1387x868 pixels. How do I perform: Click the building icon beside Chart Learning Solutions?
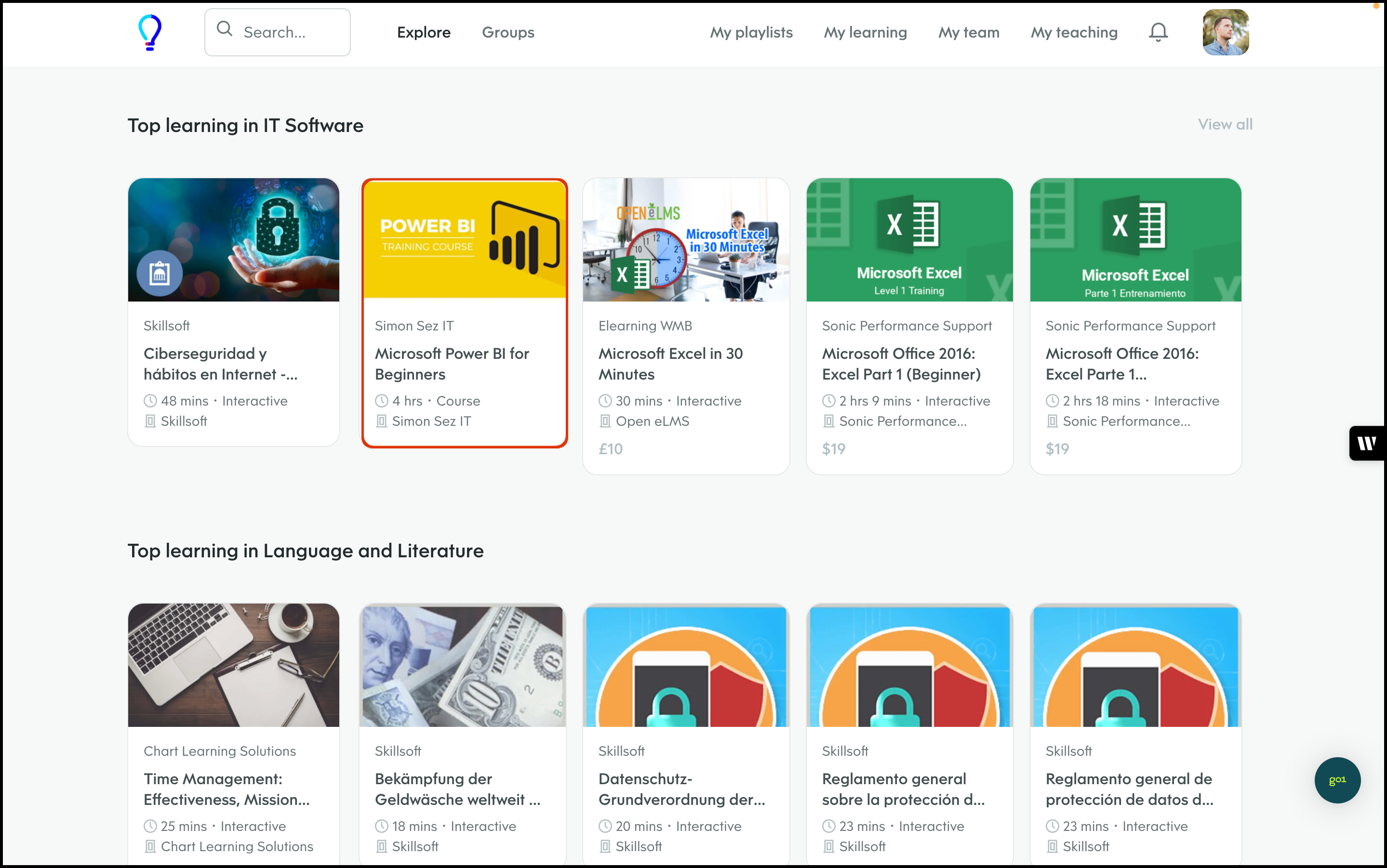pyautogui.click(x=150, y=846)
